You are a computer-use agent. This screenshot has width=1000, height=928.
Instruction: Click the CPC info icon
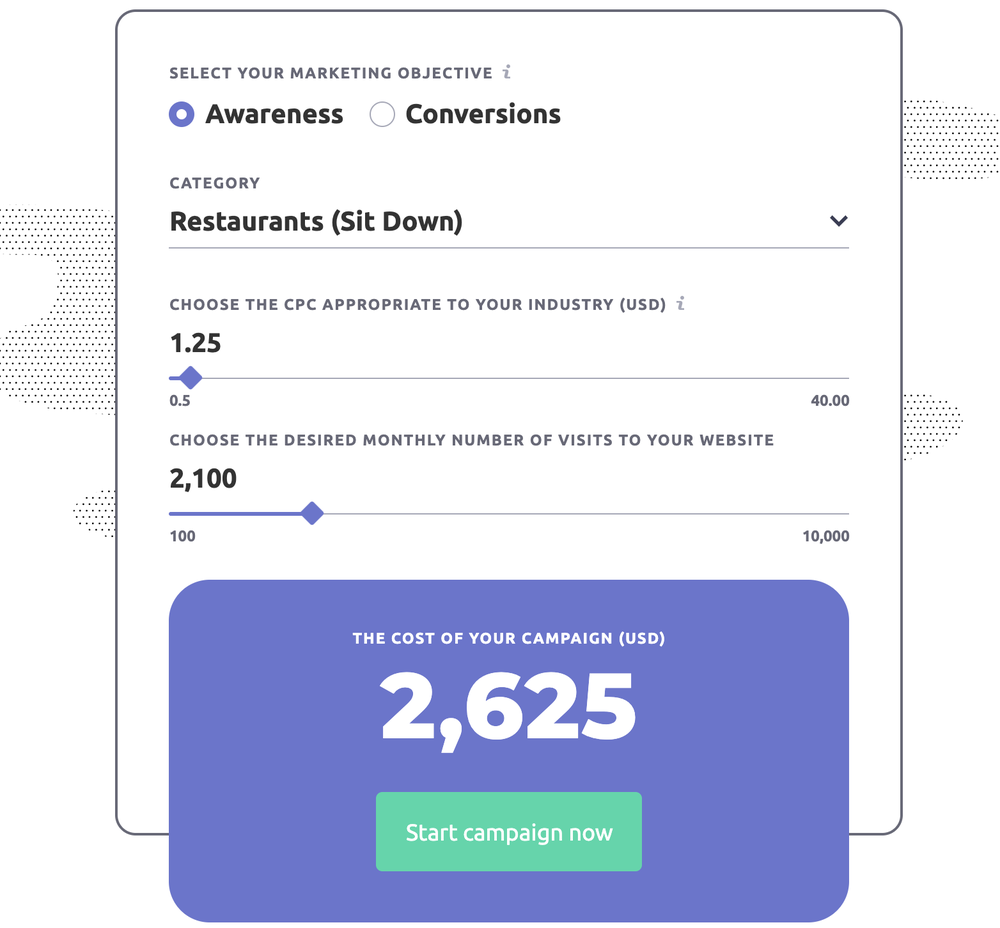pyautogui.click(x=680, y=304)
